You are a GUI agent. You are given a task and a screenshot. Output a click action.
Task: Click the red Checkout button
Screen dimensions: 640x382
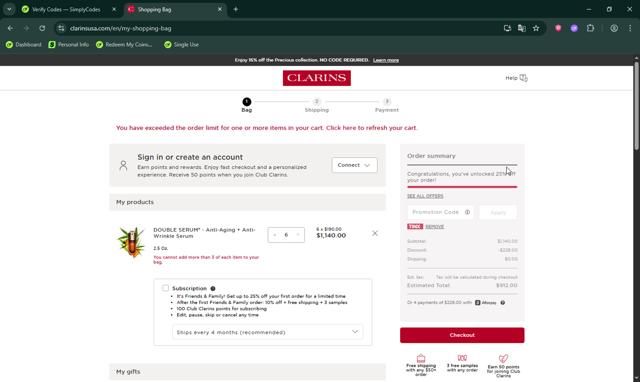pyautogui.click(x=462, y=335)
